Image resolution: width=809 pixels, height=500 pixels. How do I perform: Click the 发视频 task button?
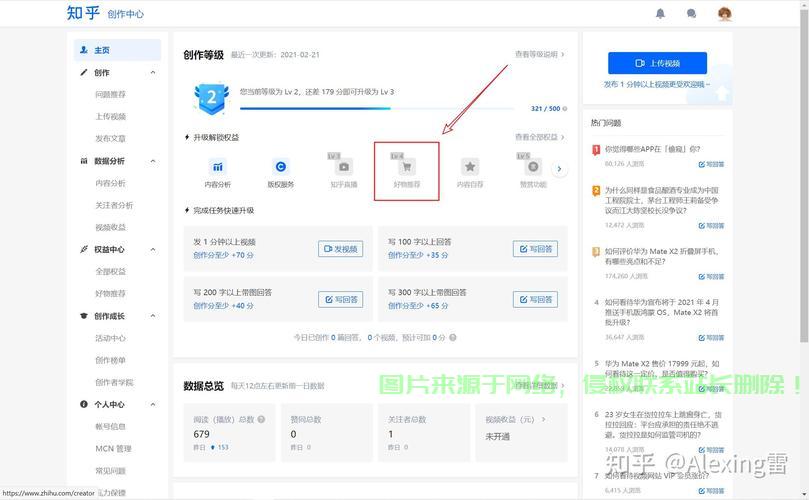(341, 249)
